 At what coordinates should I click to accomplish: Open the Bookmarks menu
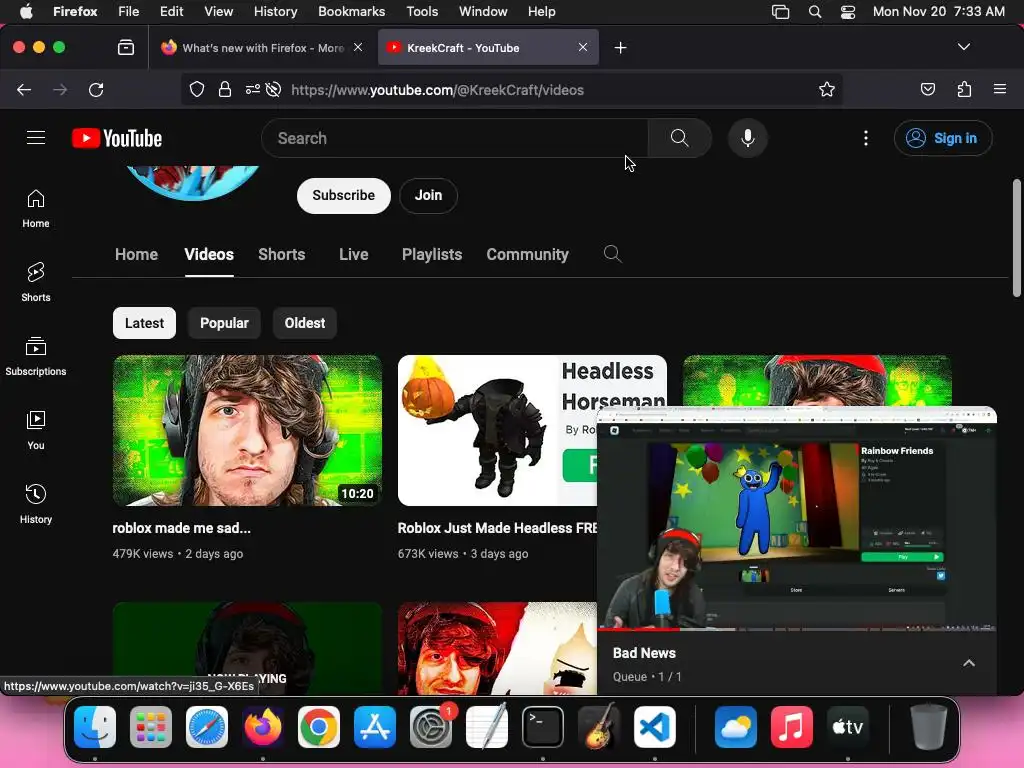point(351,12)
